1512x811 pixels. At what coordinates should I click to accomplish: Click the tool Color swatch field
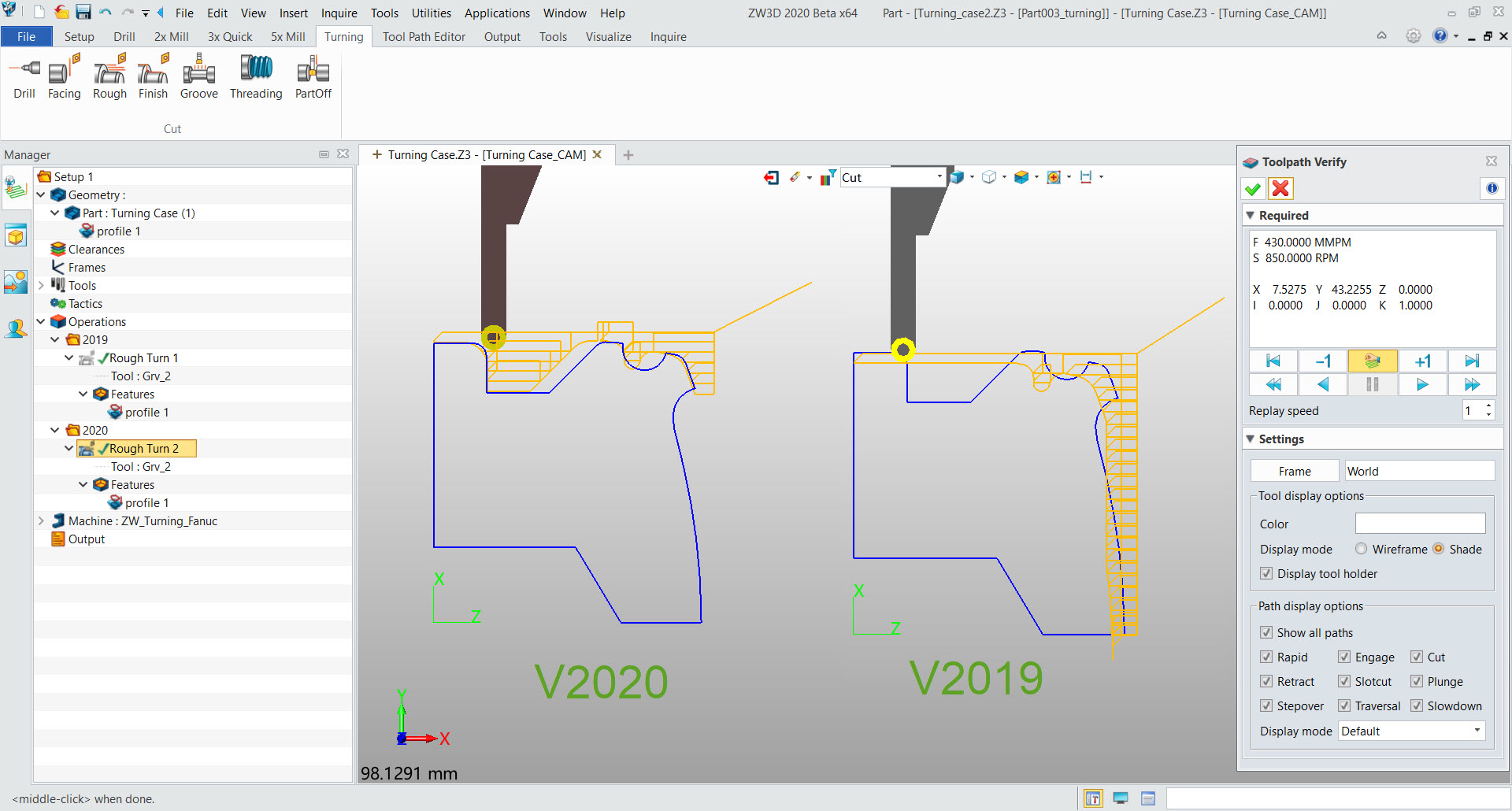point(1419,524)
